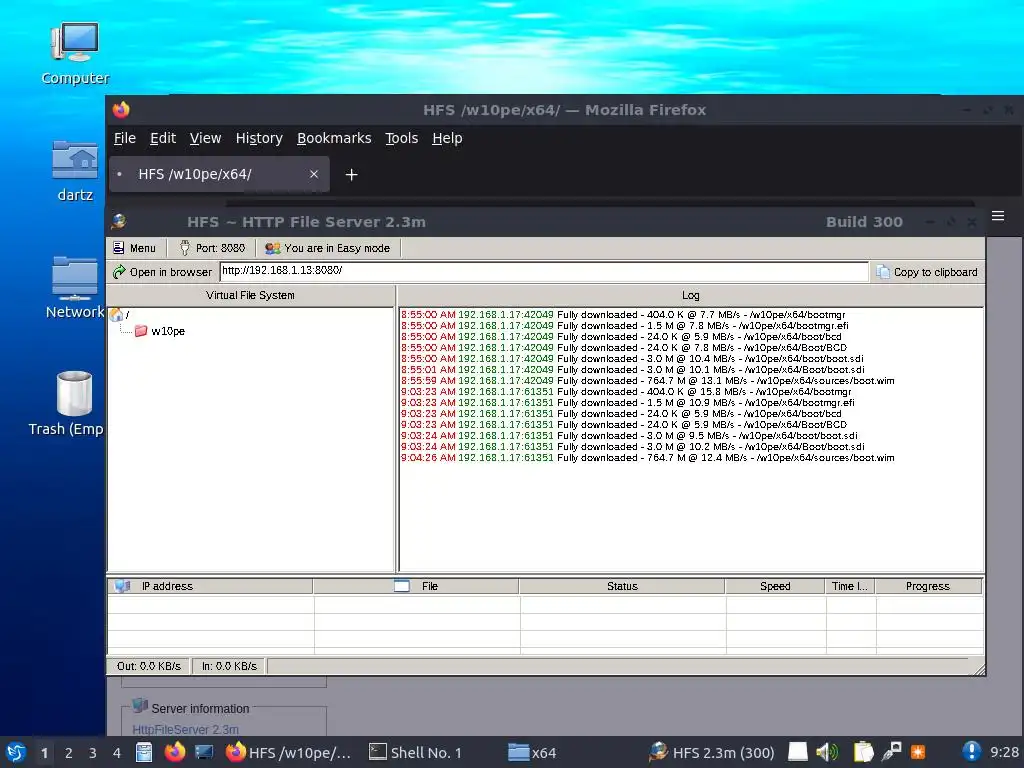Select the w10pe folder in file tree

[x=161, y=331]
